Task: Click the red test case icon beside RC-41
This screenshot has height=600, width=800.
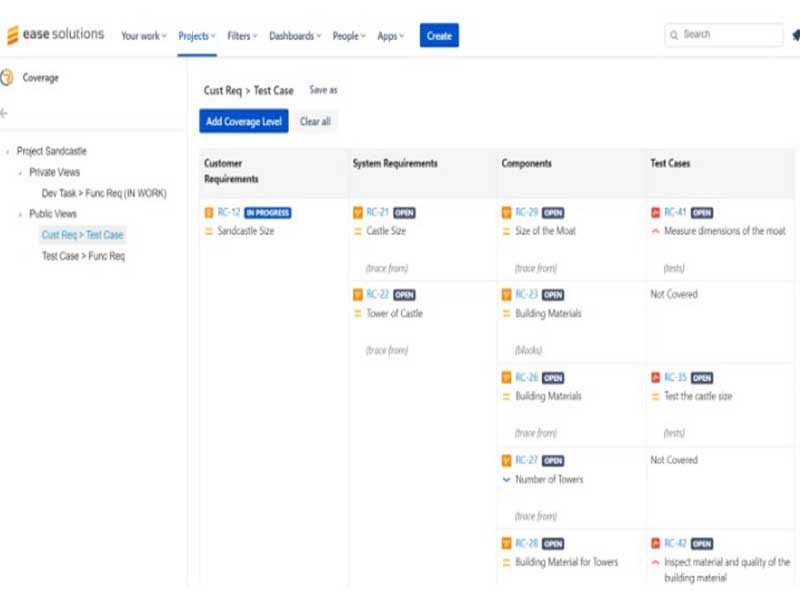Action: (656, 212)
